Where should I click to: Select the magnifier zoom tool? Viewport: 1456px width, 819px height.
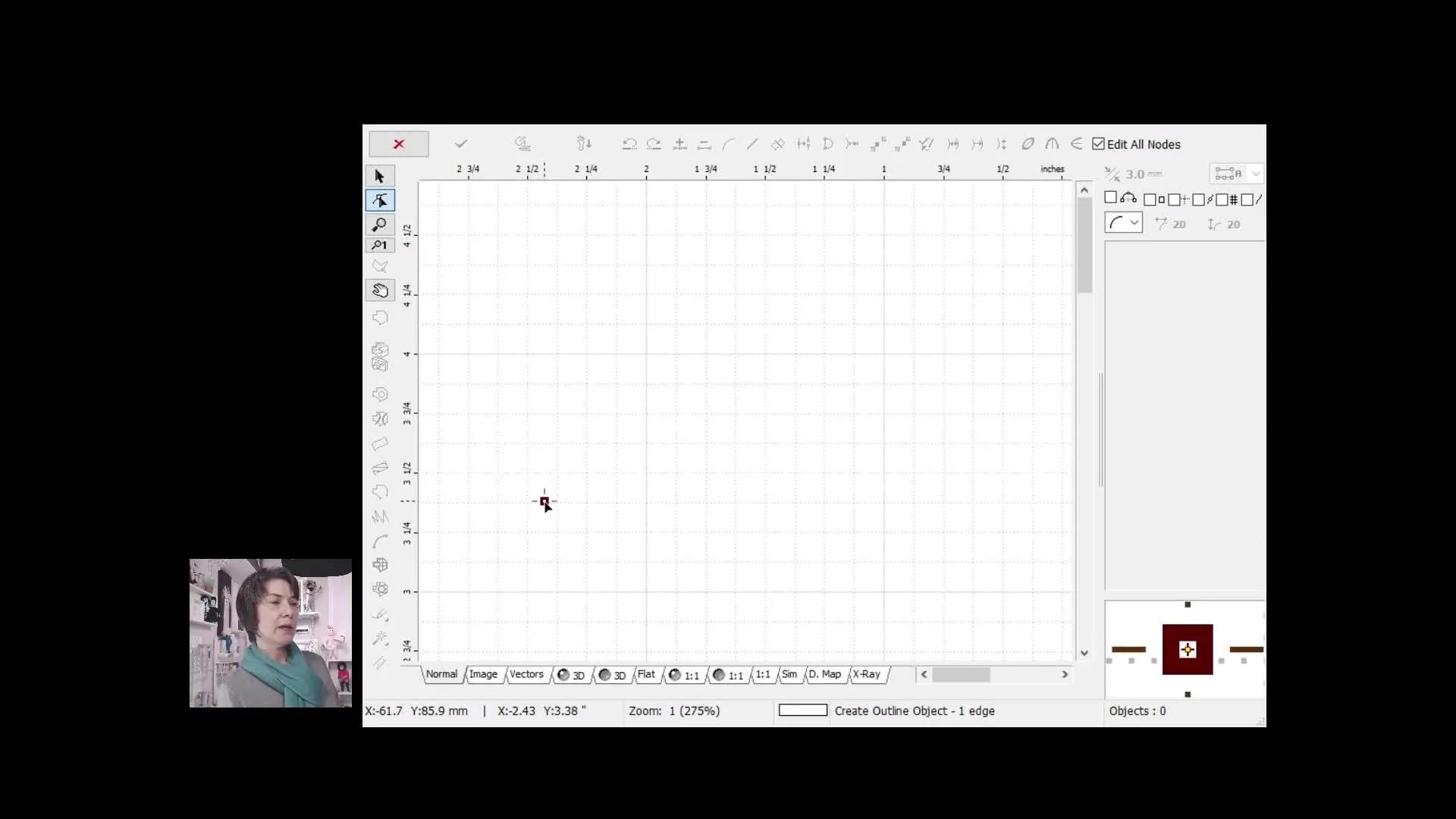tap(380, 224)
